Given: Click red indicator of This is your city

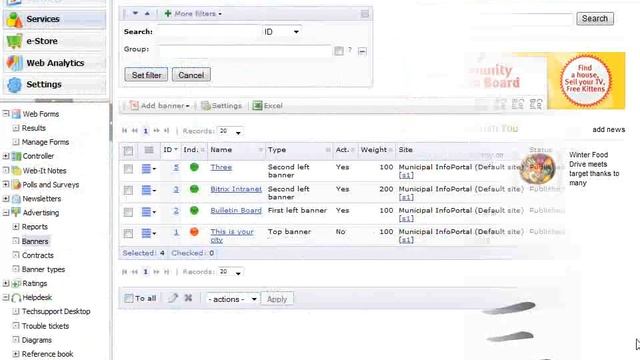Looking at the screenshot, I should click(194, 231).
